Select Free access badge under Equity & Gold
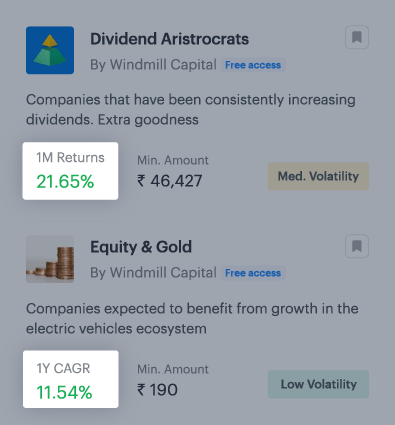Image resolution: width=395 pixels, height=425 pixels. click(x=253, y=273)
